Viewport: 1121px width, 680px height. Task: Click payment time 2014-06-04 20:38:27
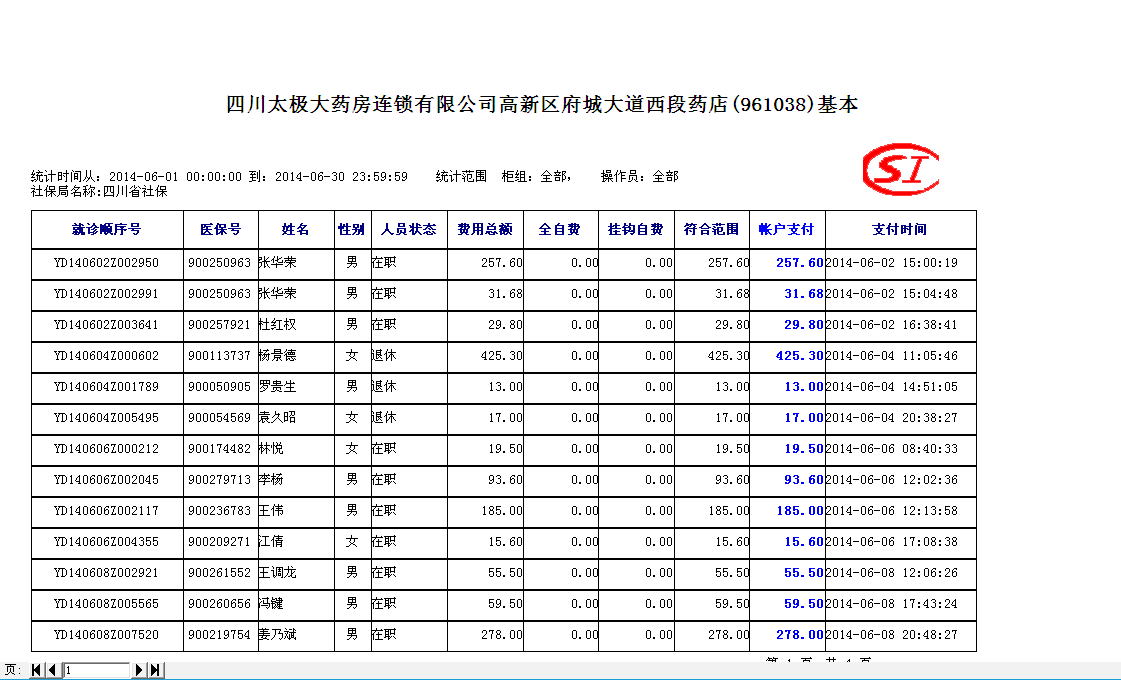pos(892,418)
